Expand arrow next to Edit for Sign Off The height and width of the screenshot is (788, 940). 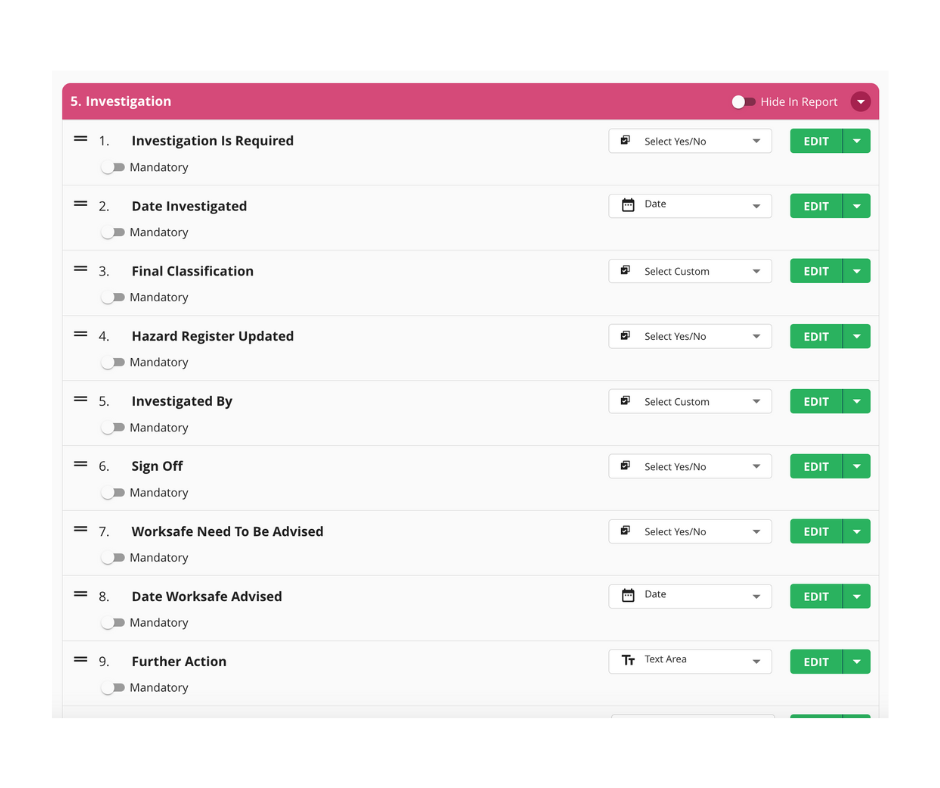[x=857, y=466]
